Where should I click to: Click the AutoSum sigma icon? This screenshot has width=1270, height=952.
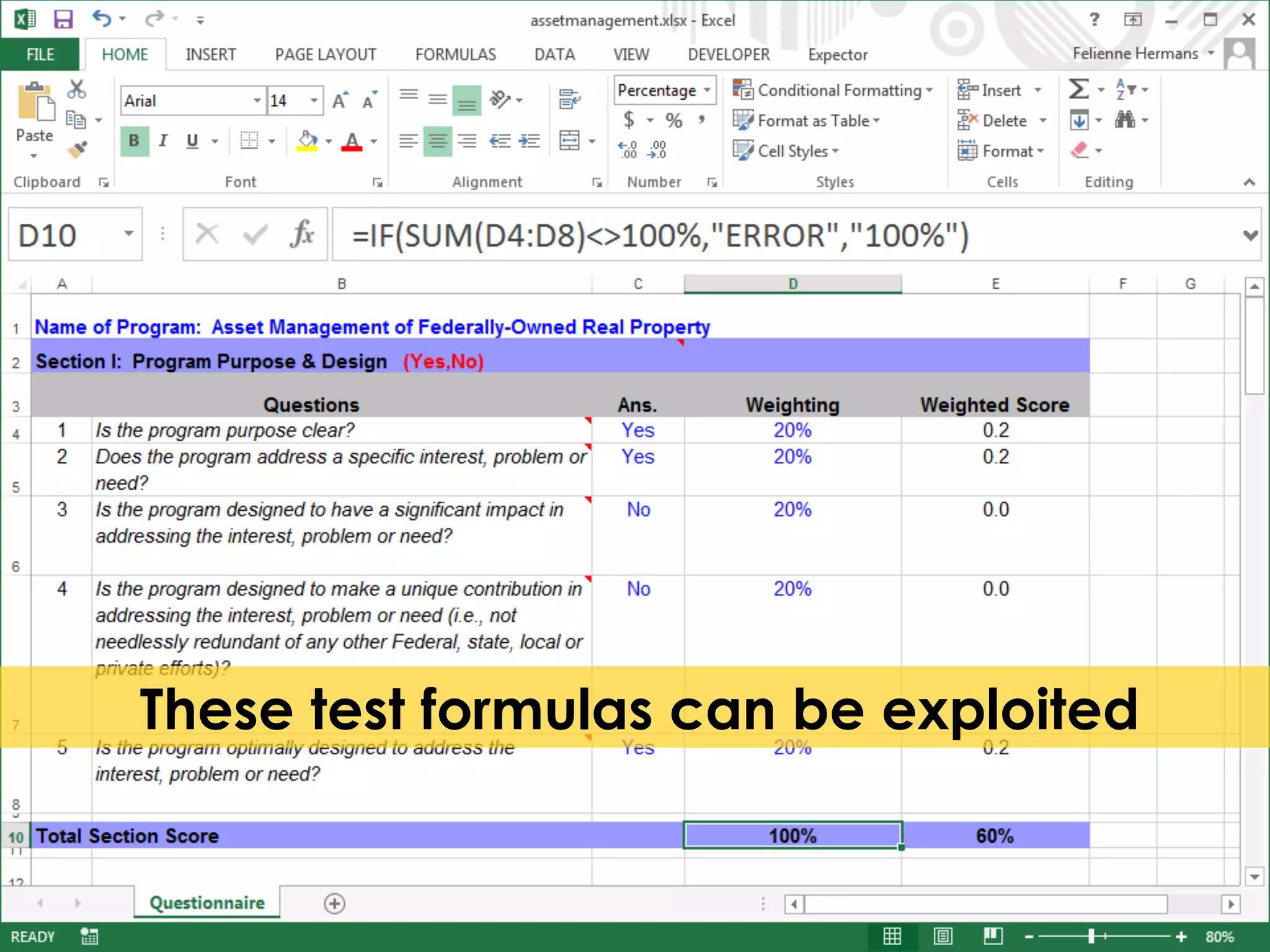click(1078, 89)
